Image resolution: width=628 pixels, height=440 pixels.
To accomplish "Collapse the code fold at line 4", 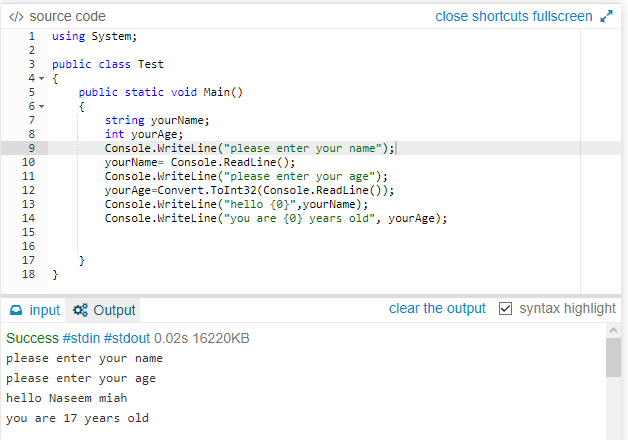I will [42, 78].
